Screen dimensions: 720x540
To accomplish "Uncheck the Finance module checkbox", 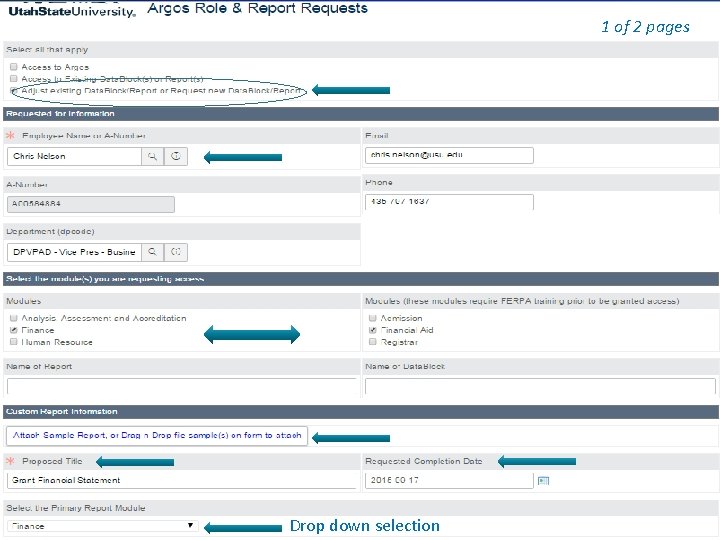I will tap(14, 330).
